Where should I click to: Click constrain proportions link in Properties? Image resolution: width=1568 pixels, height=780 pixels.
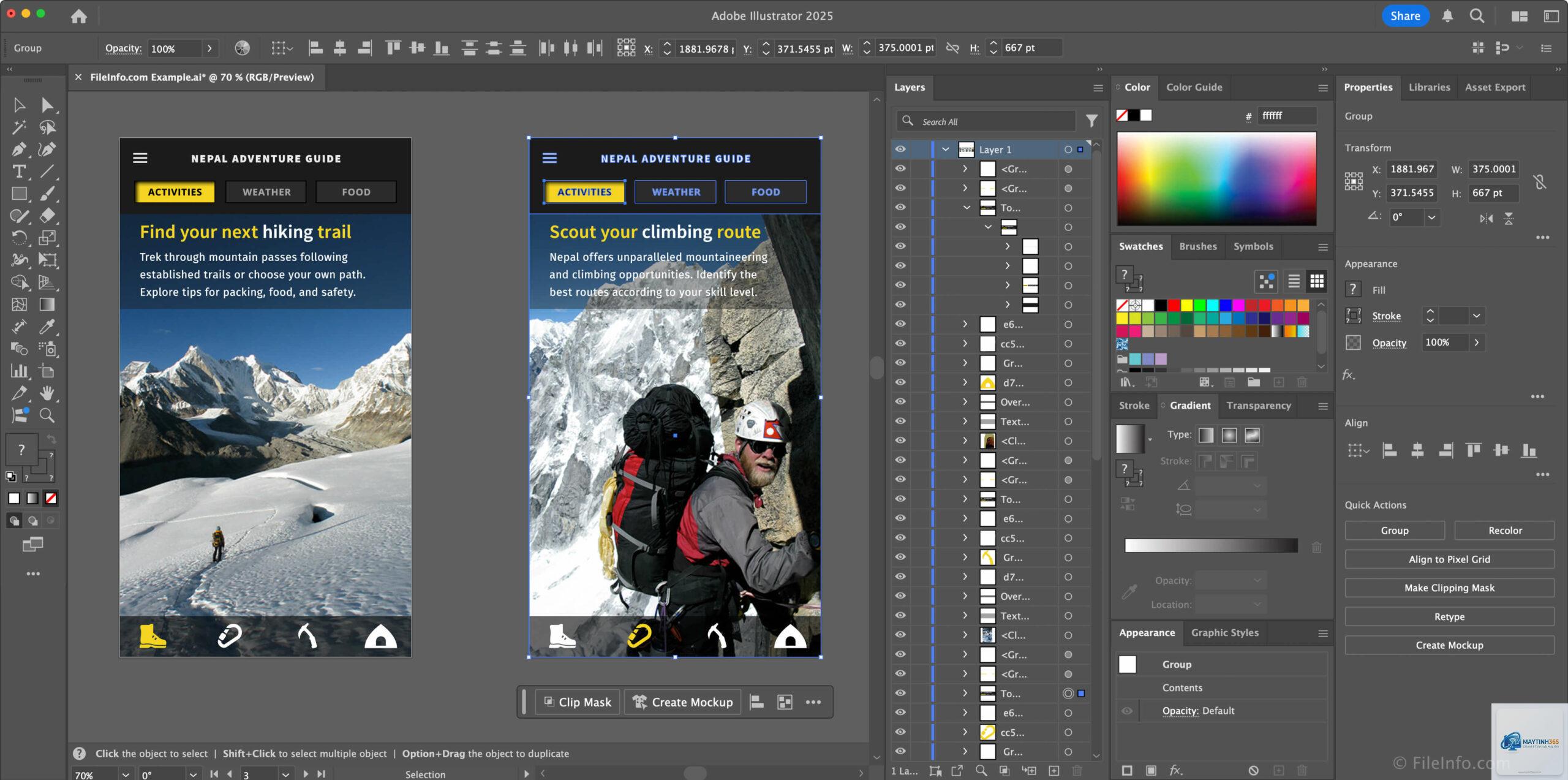pos(1540,181)
